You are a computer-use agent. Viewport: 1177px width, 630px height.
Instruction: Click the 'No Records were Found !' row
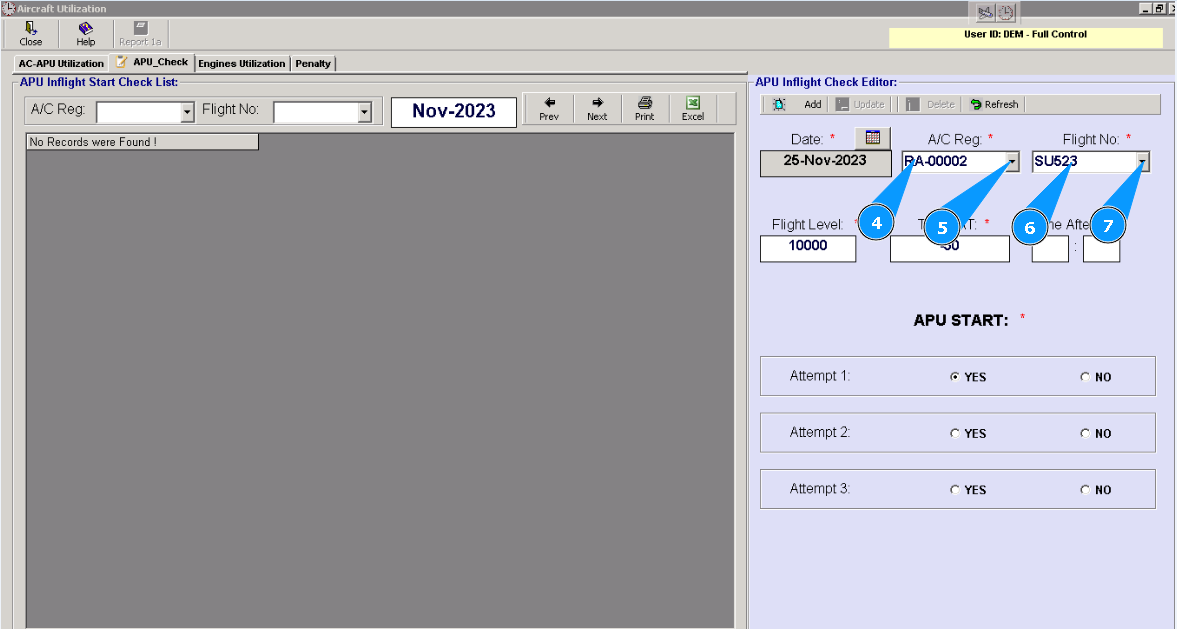(x=143, y=142)
